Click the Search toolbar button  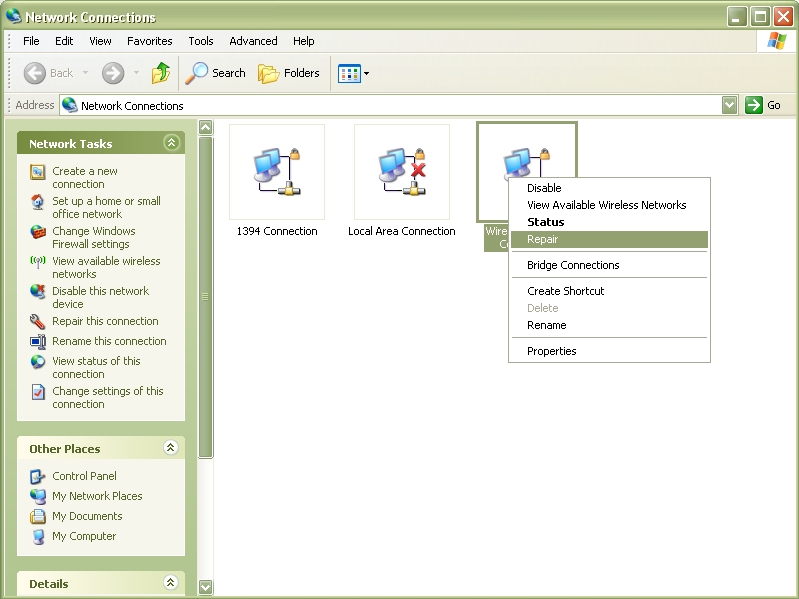(x=216, y=73)
